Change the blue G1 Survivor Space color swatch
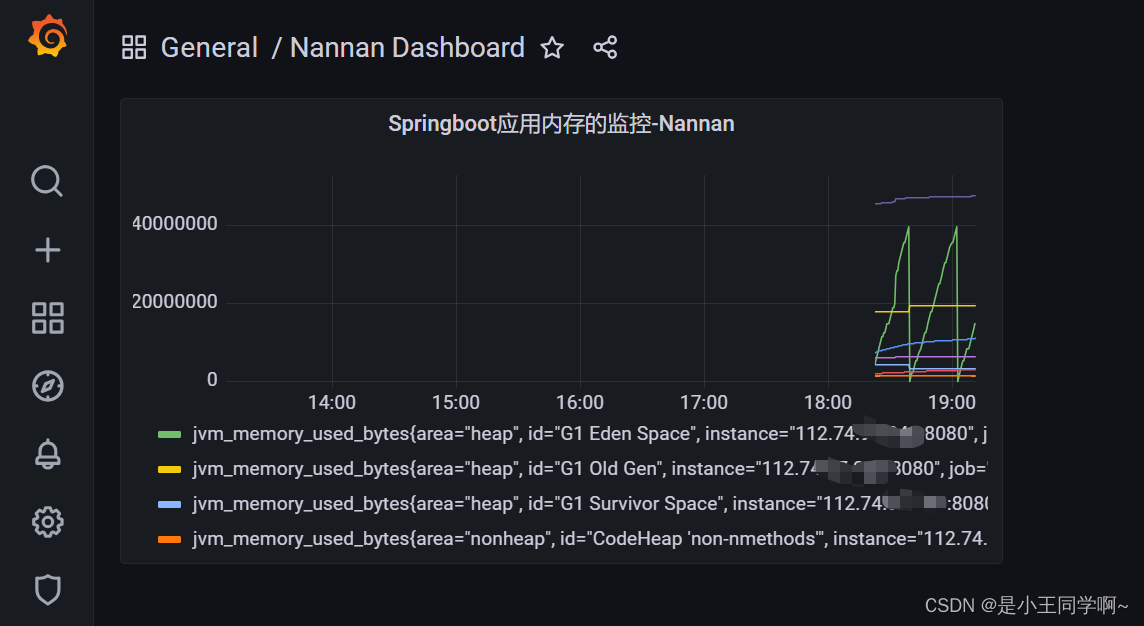 pos(169,505)
